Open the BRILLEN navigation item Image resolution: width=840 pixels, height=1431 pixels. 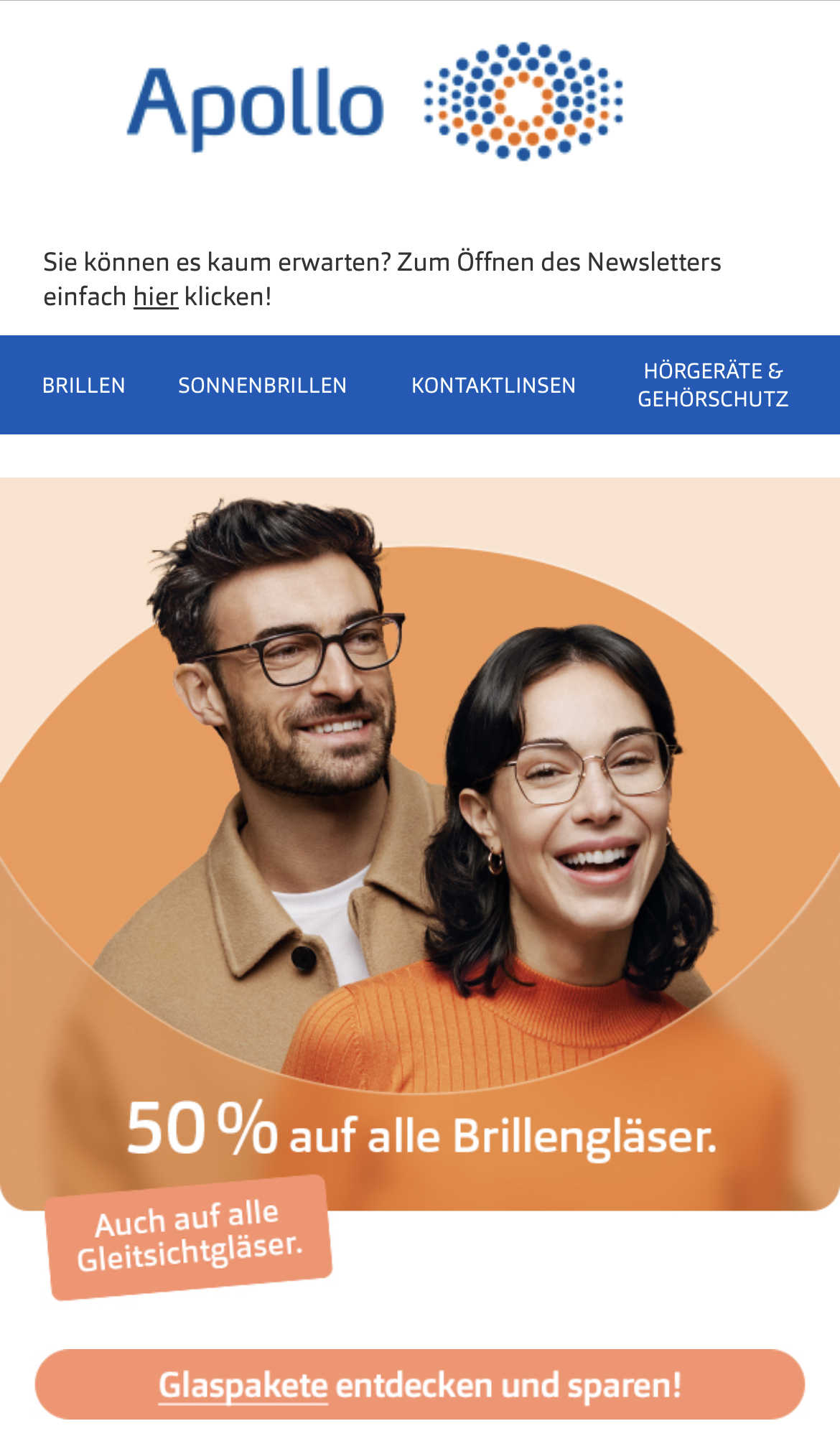(84, 386)
